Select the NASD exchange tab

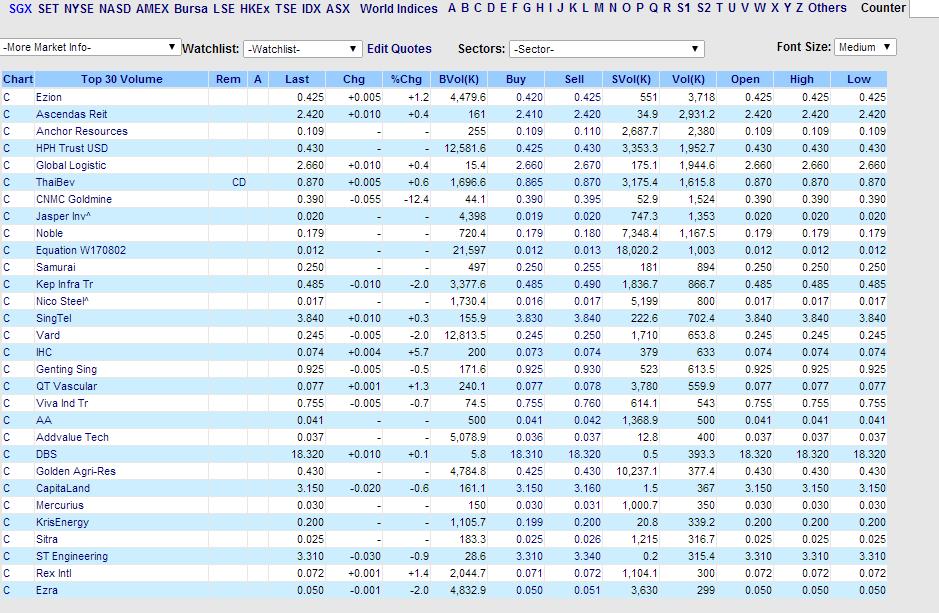point(115,8)
